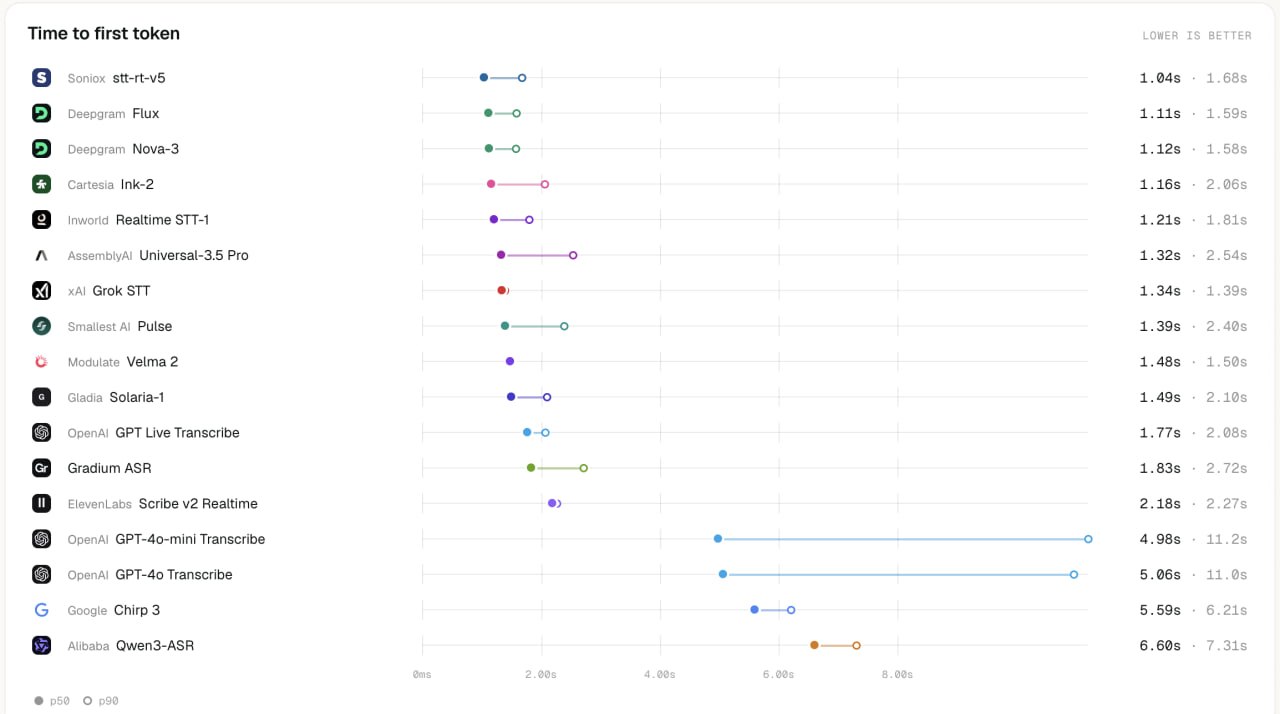This screenshot has width=1280, height=714.
Task: Select the 'stt-rt-v5' model name
Action: pos(139,78)
